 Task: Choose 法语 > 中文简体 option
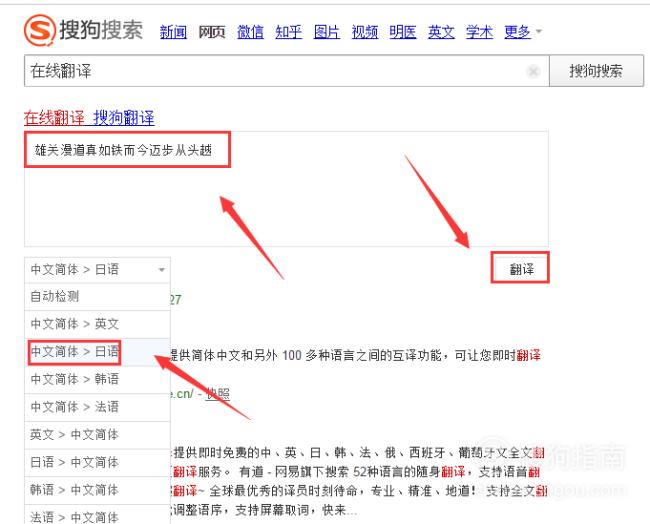tap(97, 515)
